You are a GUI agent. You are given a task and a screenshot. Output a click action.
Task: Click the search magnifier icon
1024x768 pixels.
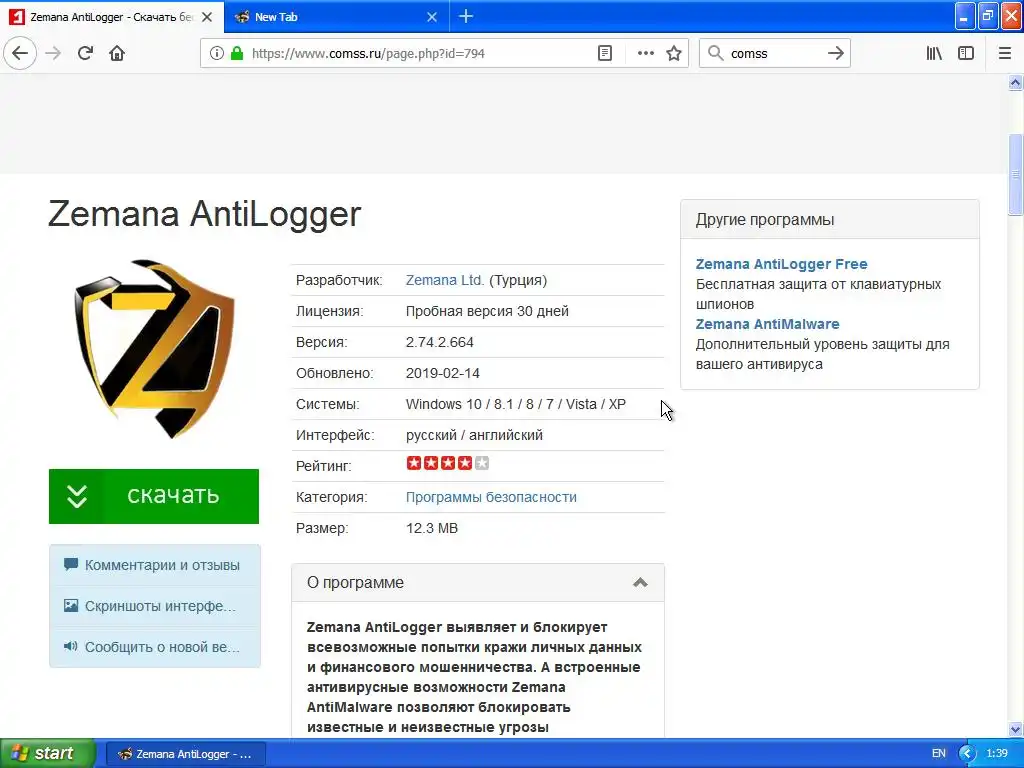(x=716, y=54)
